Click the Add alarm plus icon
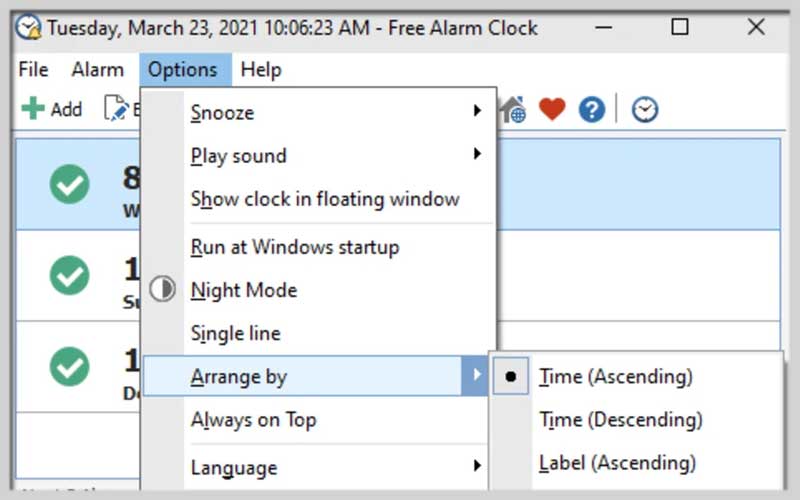The width and height of the screenshot is (800, 500). click(33, 108)
